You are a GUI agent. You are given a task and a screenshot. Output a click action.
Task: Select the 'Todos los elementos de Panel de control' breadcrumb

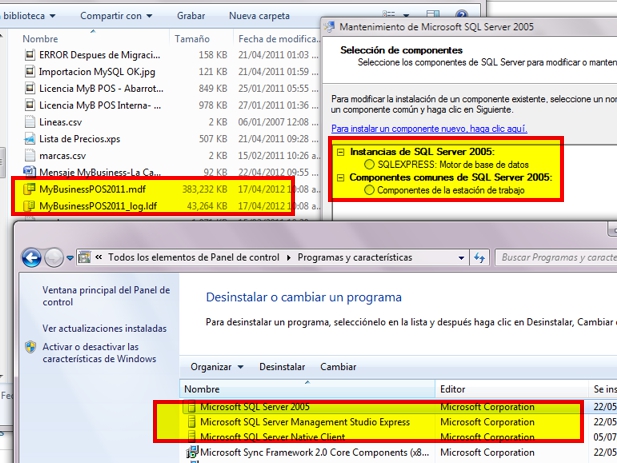coord(194,257)
